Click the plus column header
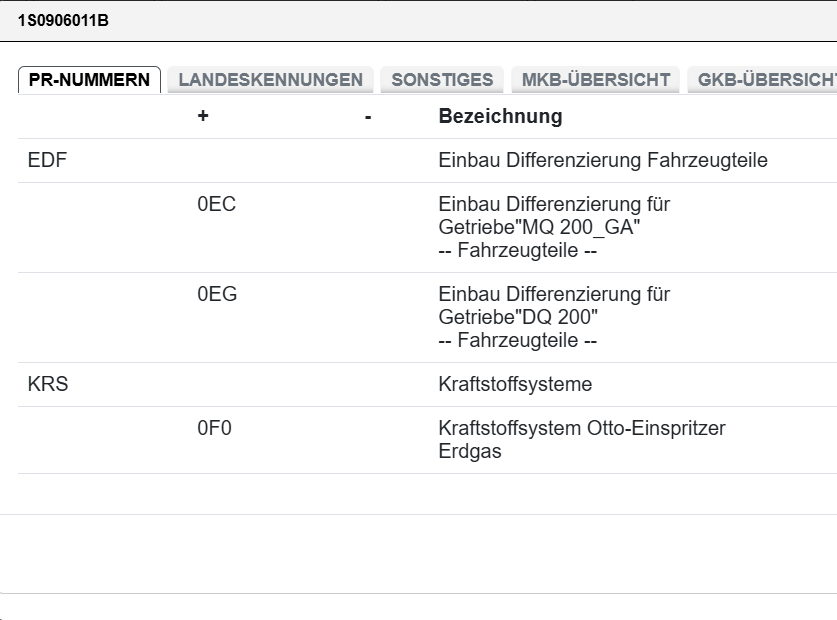 tap(202, 117)
